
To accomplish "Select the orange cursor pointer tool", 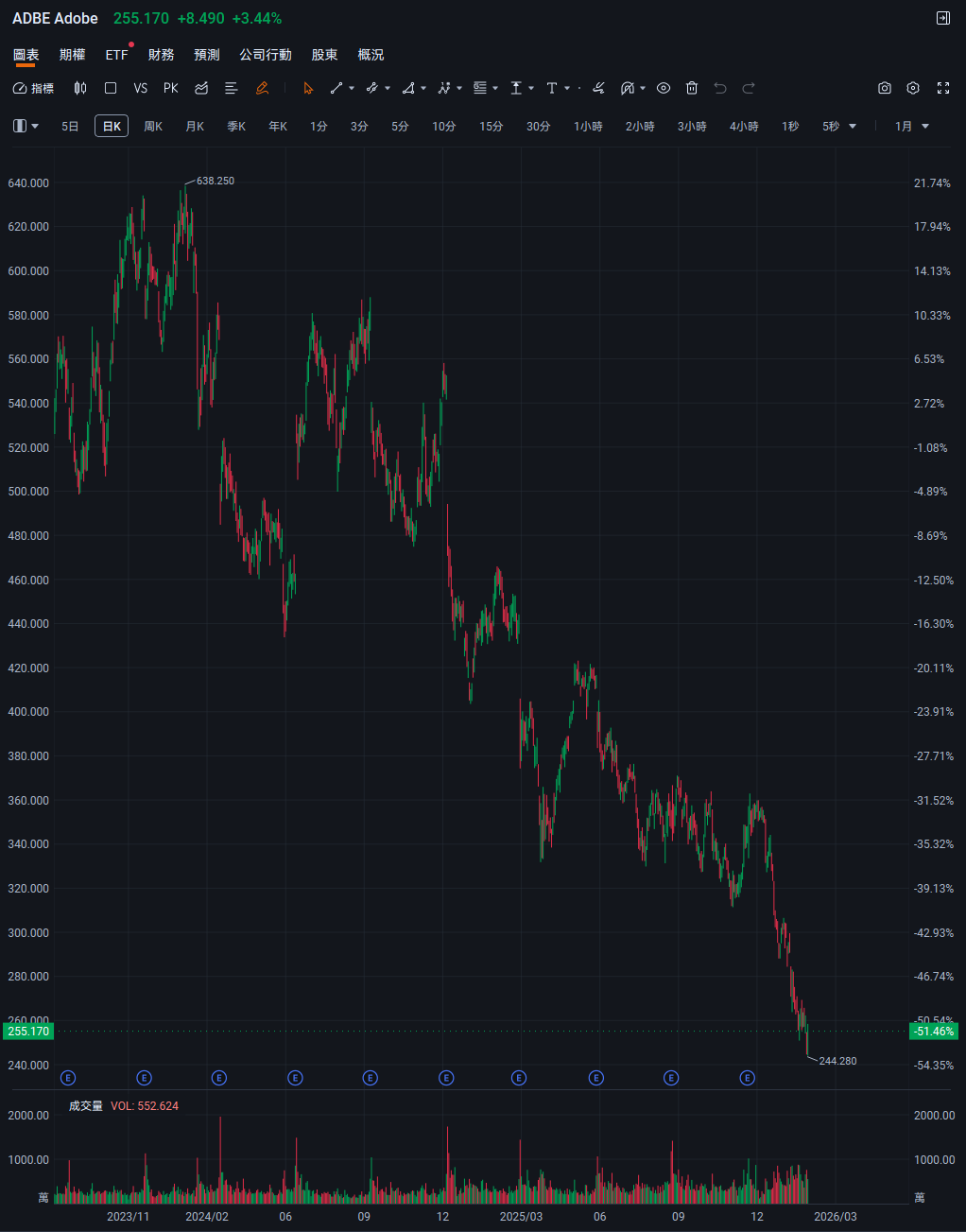I will click(308, 88).
